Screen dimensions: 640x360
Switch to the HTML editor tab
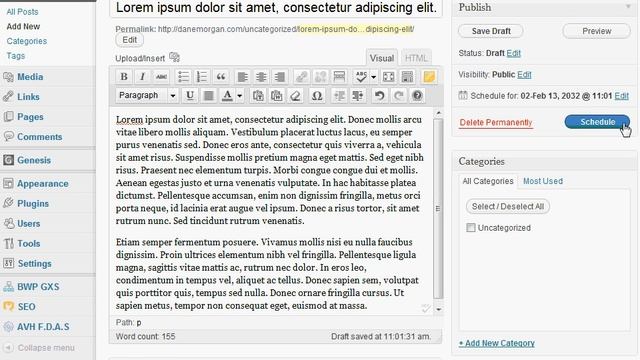(x=416, y=58)
